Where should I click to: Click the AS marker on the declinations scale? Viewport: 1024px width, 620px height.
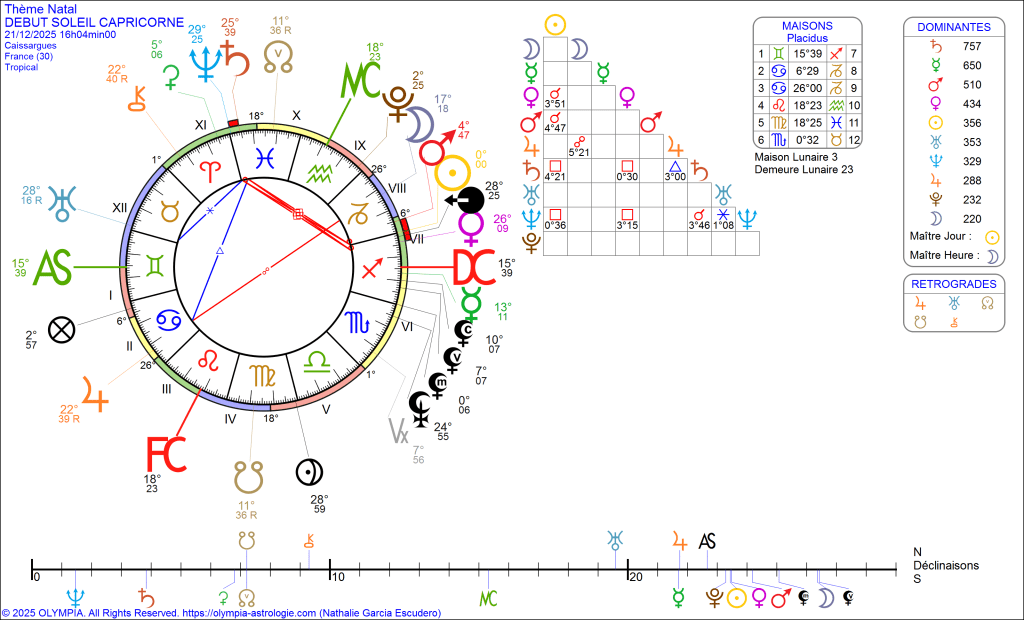click(707, 542)
